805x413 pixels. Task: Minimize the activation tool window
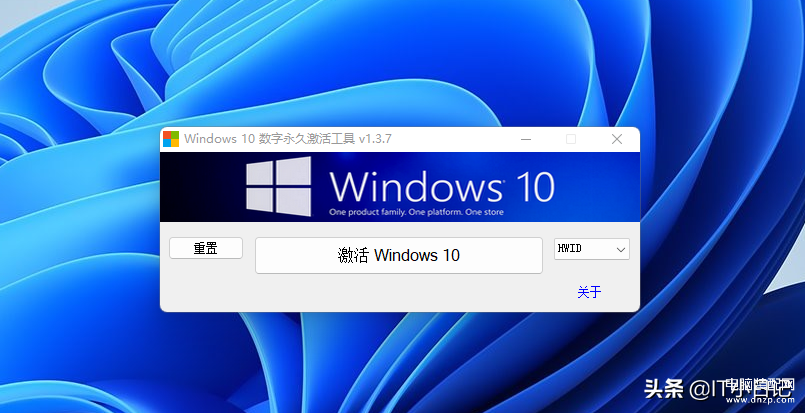(526, 139)
